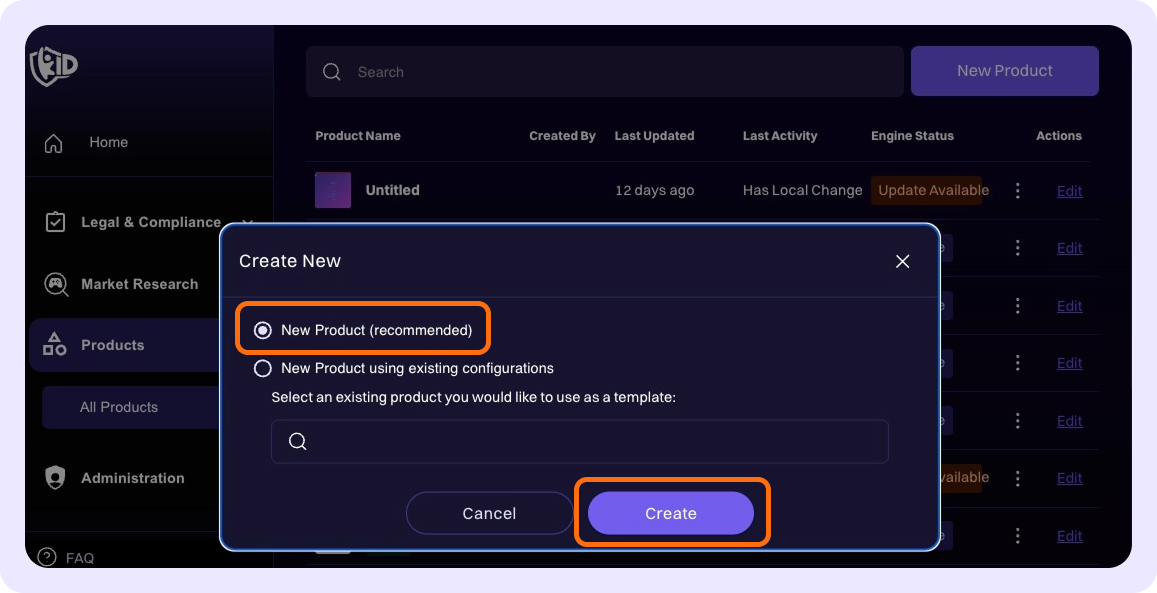Select the New Product (recommended) option
1157x593 pixels.
pos(263,328)
